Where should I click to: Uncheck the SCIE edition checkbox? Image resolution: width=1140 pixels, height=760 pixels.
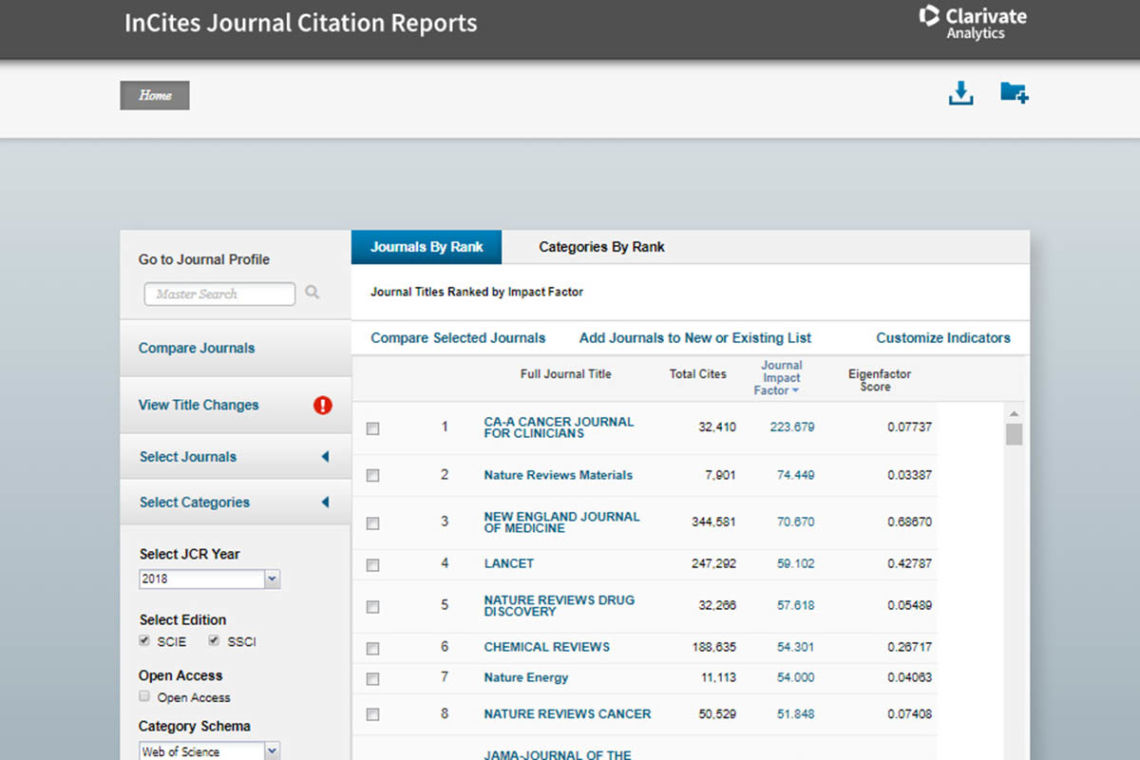tap(144, 641)
